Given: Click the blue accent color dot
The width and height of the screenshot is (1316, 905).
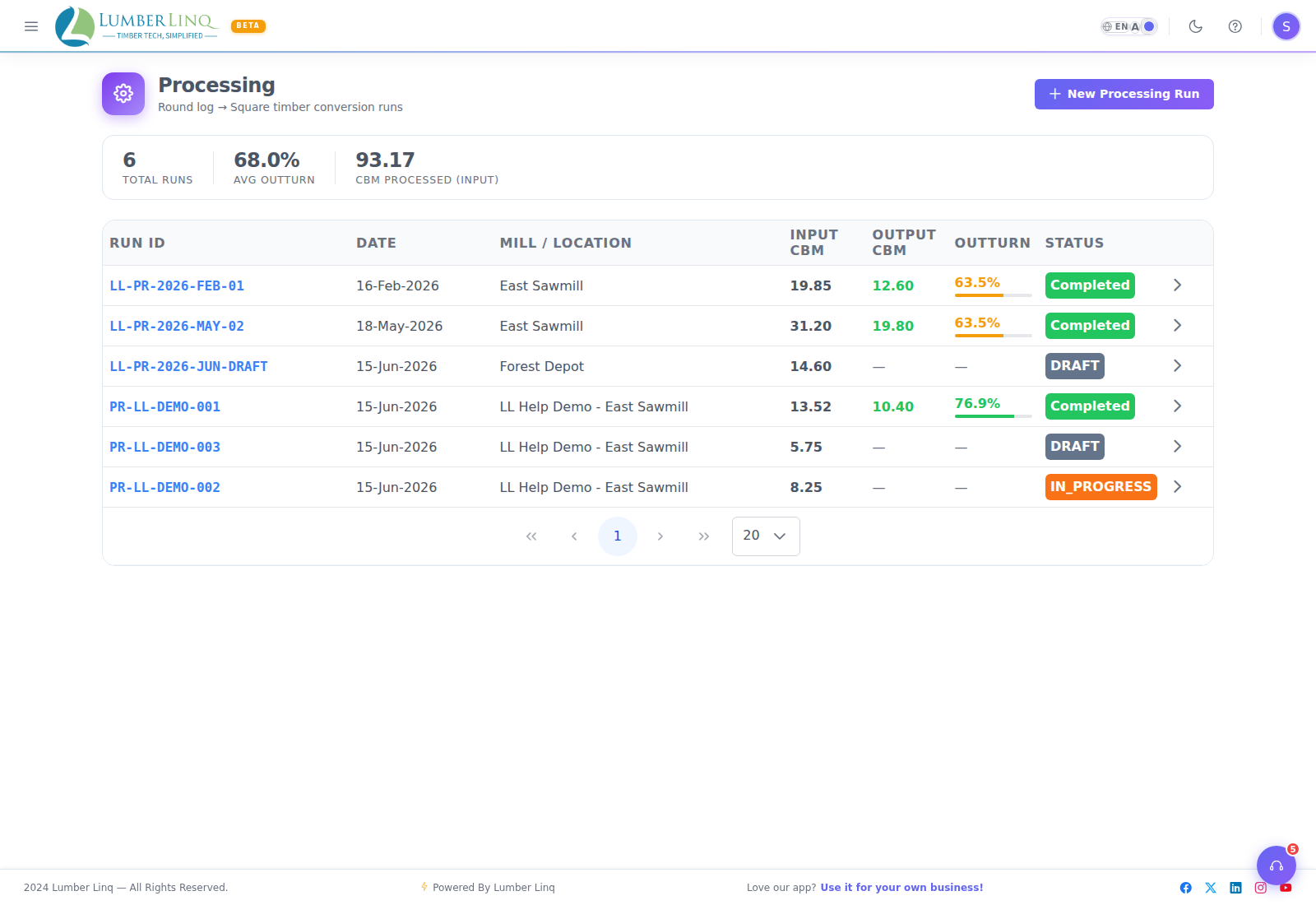Looking at the screenshot, I should pos(1149,26).
